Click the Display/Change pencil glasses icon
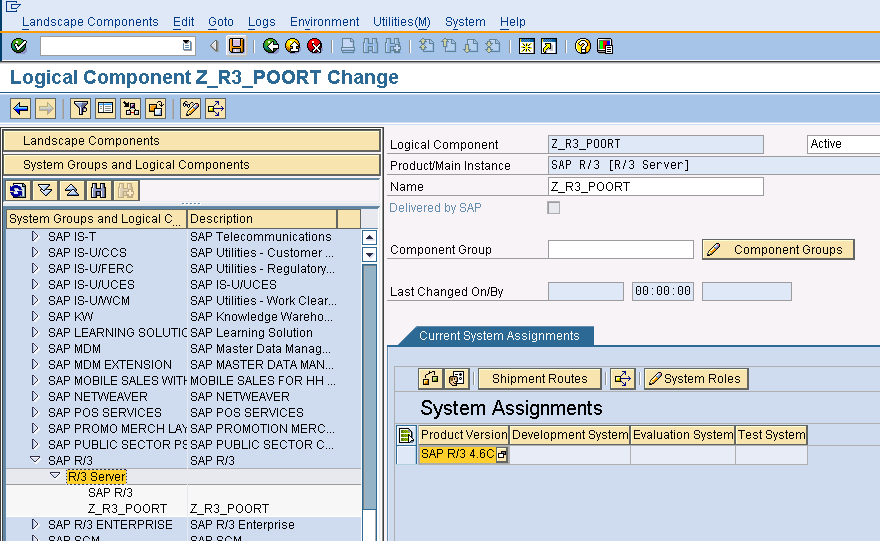The image size is (880, 541). (190, 108)
